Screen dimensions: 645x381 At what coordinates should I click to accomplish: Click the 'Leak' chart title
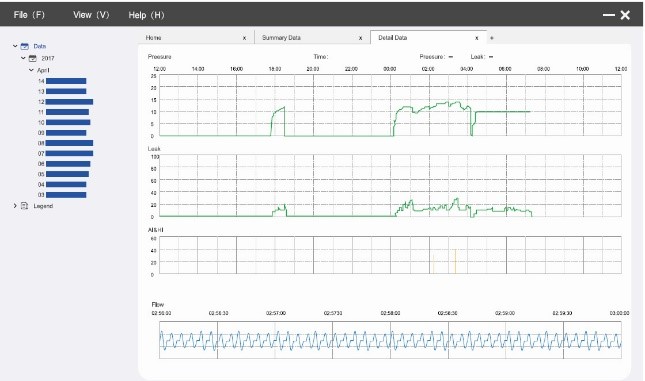coord(154,149)
